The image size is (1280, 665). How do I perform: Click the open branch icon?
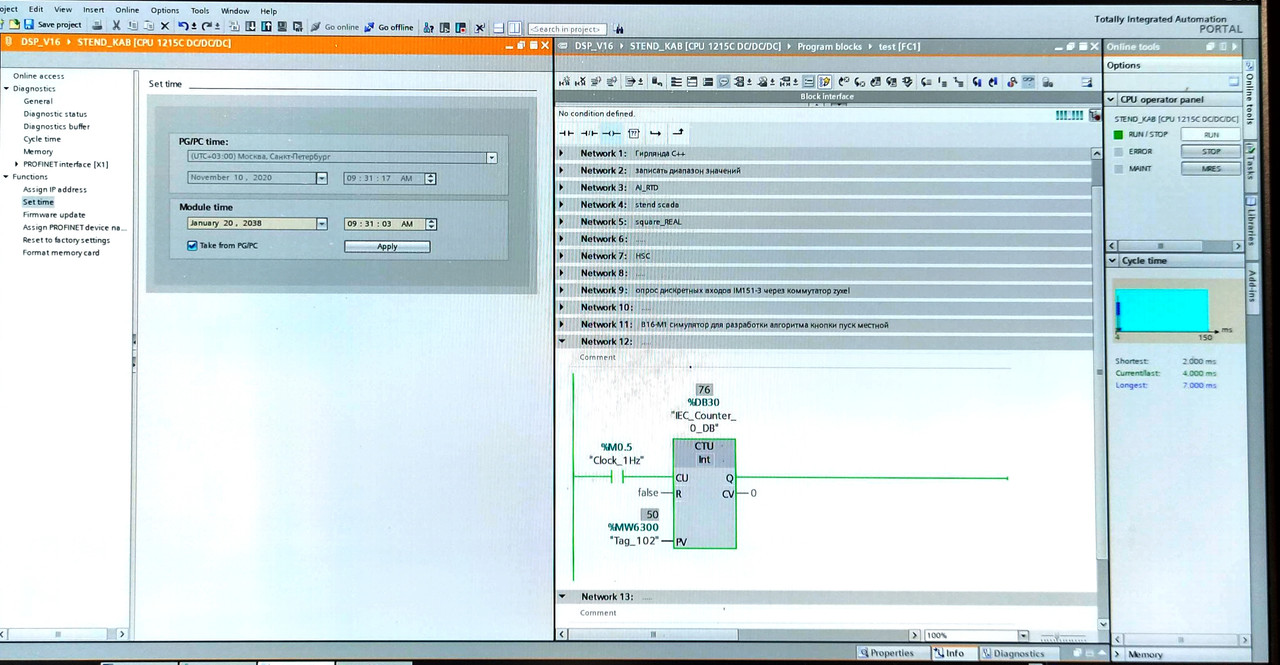pos(655,133)
